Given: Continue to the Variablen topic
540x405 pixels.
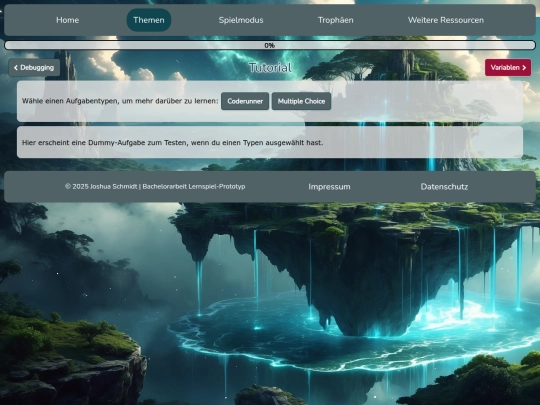Looking at the screenshot, I should (508, 68).
